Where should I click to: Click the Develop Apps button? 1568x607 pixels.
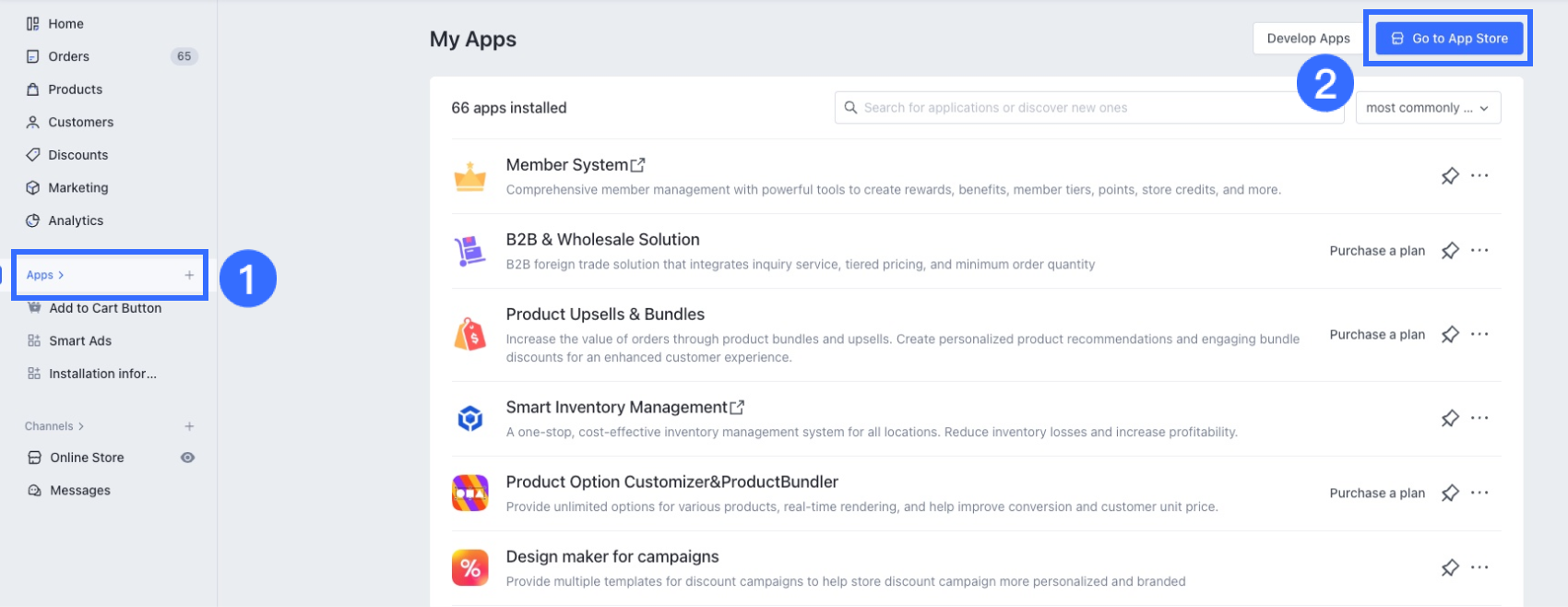coord(1308,39)
